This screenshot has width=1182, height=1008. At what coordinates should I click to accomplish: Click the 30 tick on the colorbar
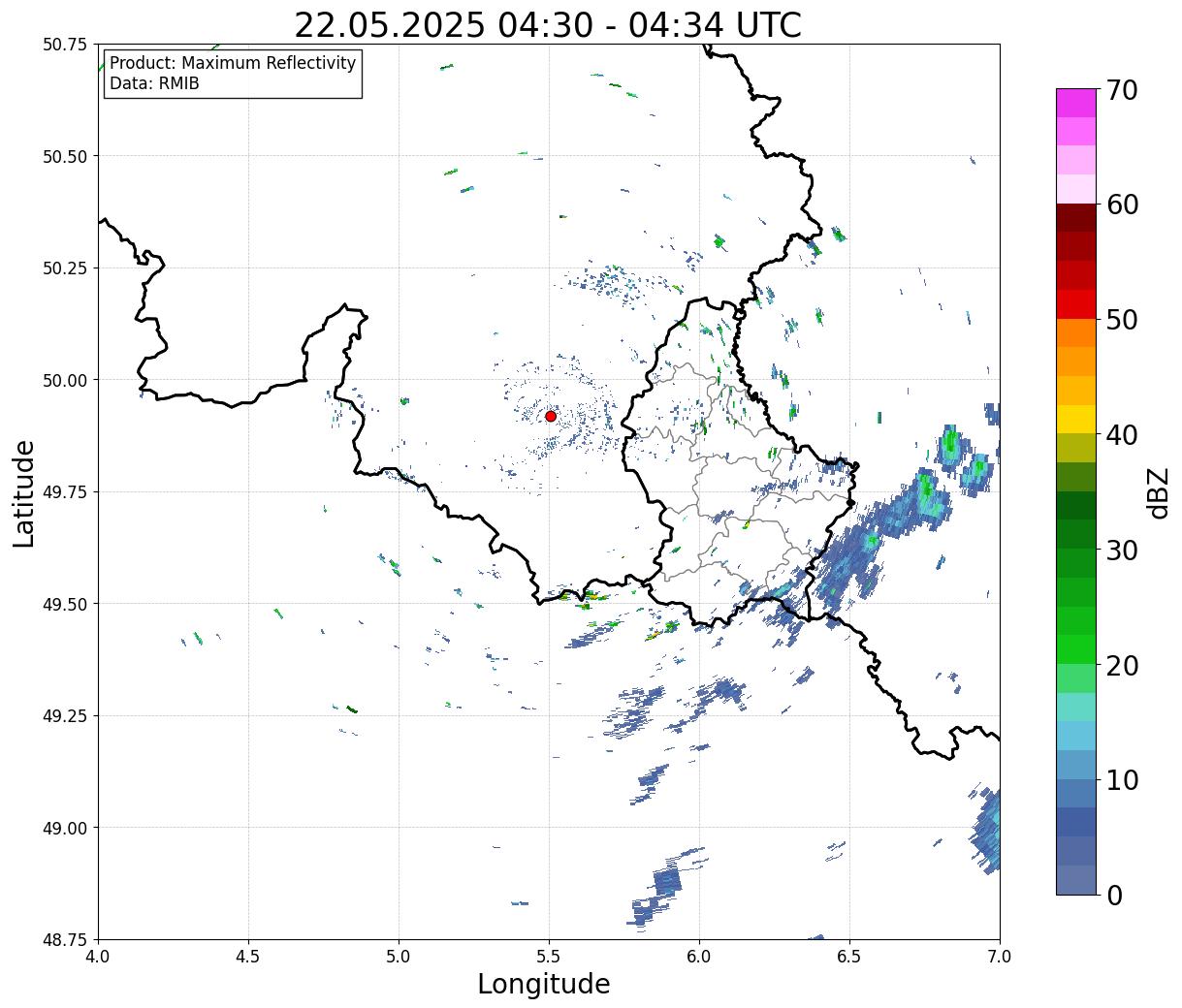[1120, 550]
